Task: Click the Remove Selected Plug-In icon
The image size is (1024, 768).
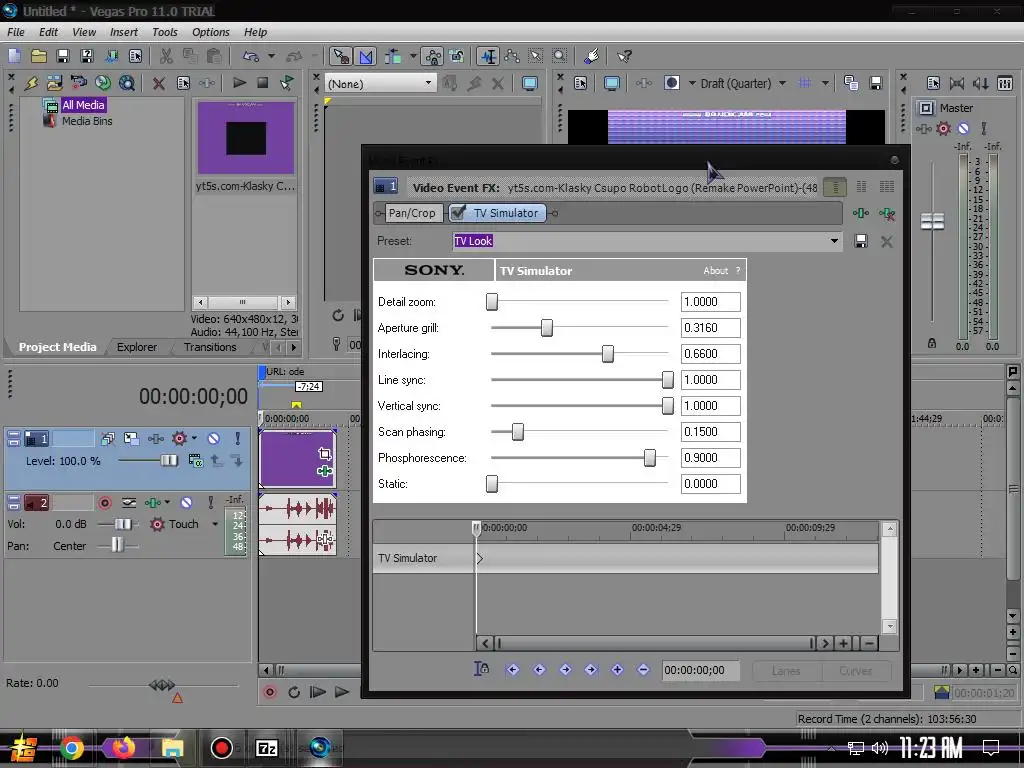Action: coord(887,213)
